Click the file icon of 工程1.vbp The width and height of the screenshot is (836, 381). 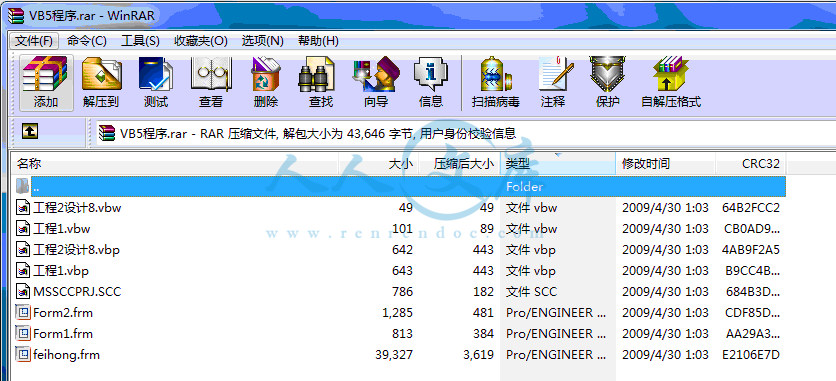(x=22, y=271)
